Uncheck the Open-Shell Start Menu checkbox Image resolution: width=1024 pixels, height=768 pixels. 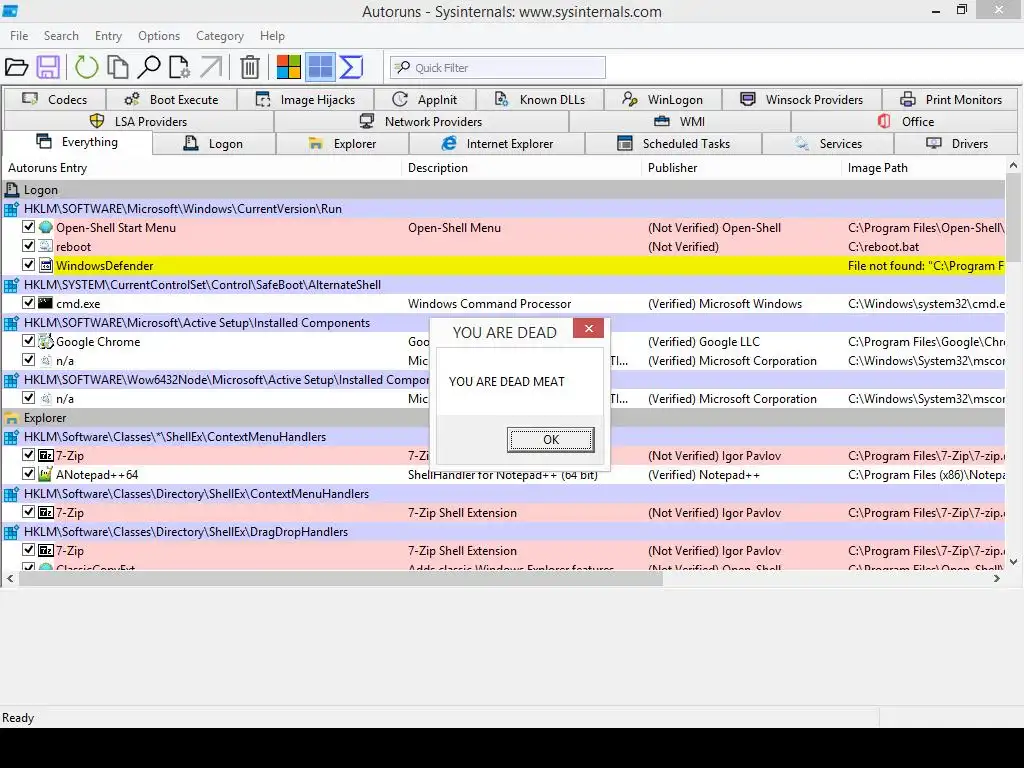28,227
